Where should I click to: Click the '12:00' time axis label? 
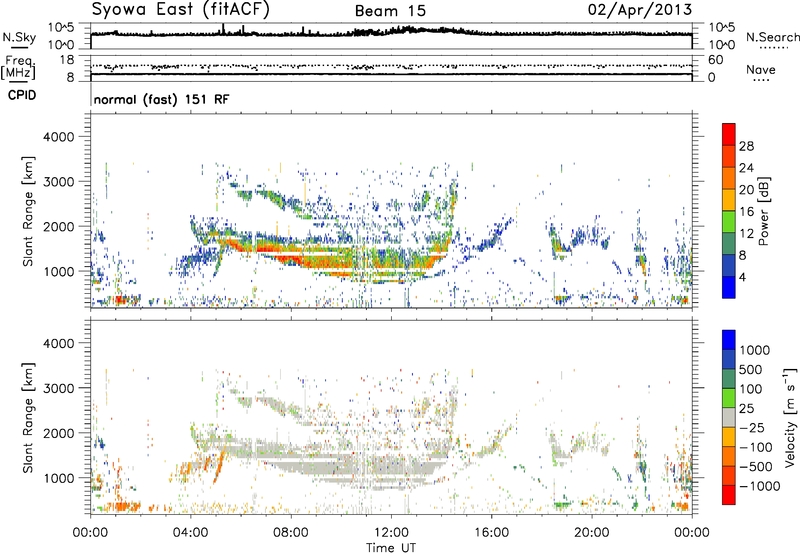tap(391, 533)
